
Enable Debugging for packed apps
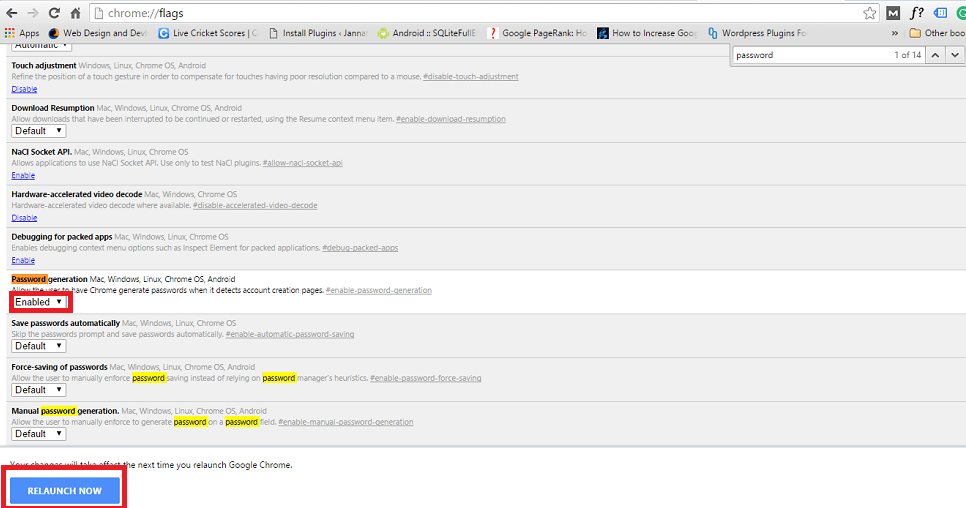[x=23, y=260]
